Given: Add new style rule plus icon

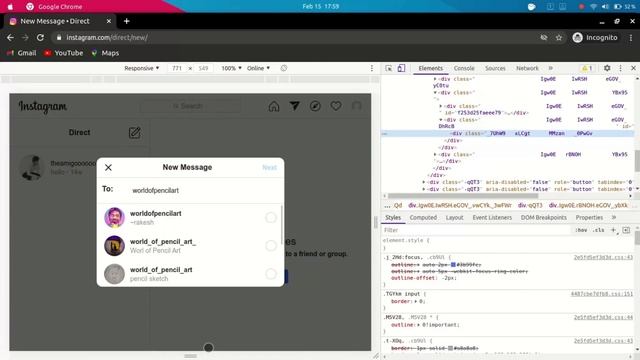Looking at the screenshot, I should 613,230.
